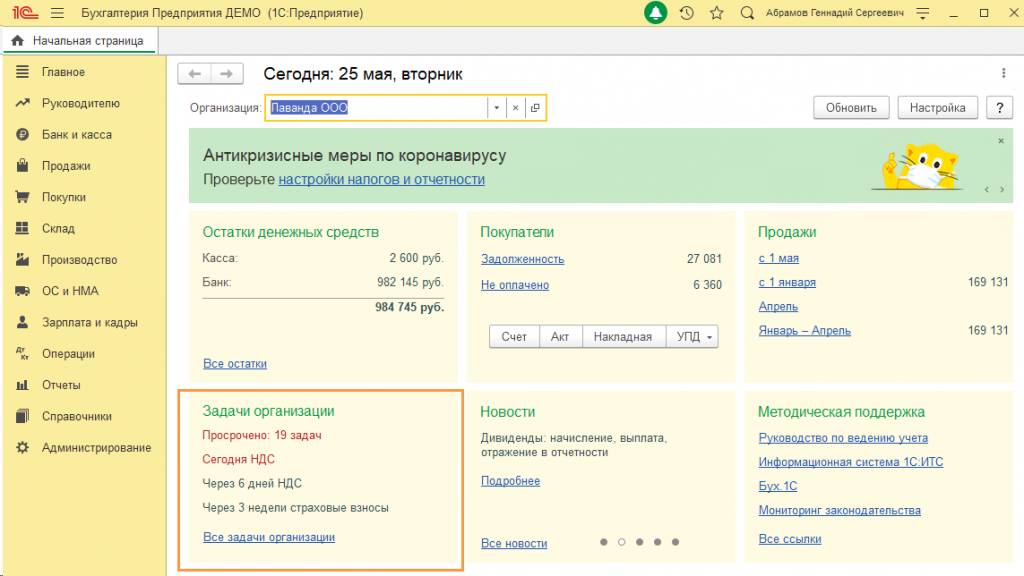Expand the Организация dropdown arrow
Screen dimensions: 1024x576
pyautogui.click(x=496, y=108)
